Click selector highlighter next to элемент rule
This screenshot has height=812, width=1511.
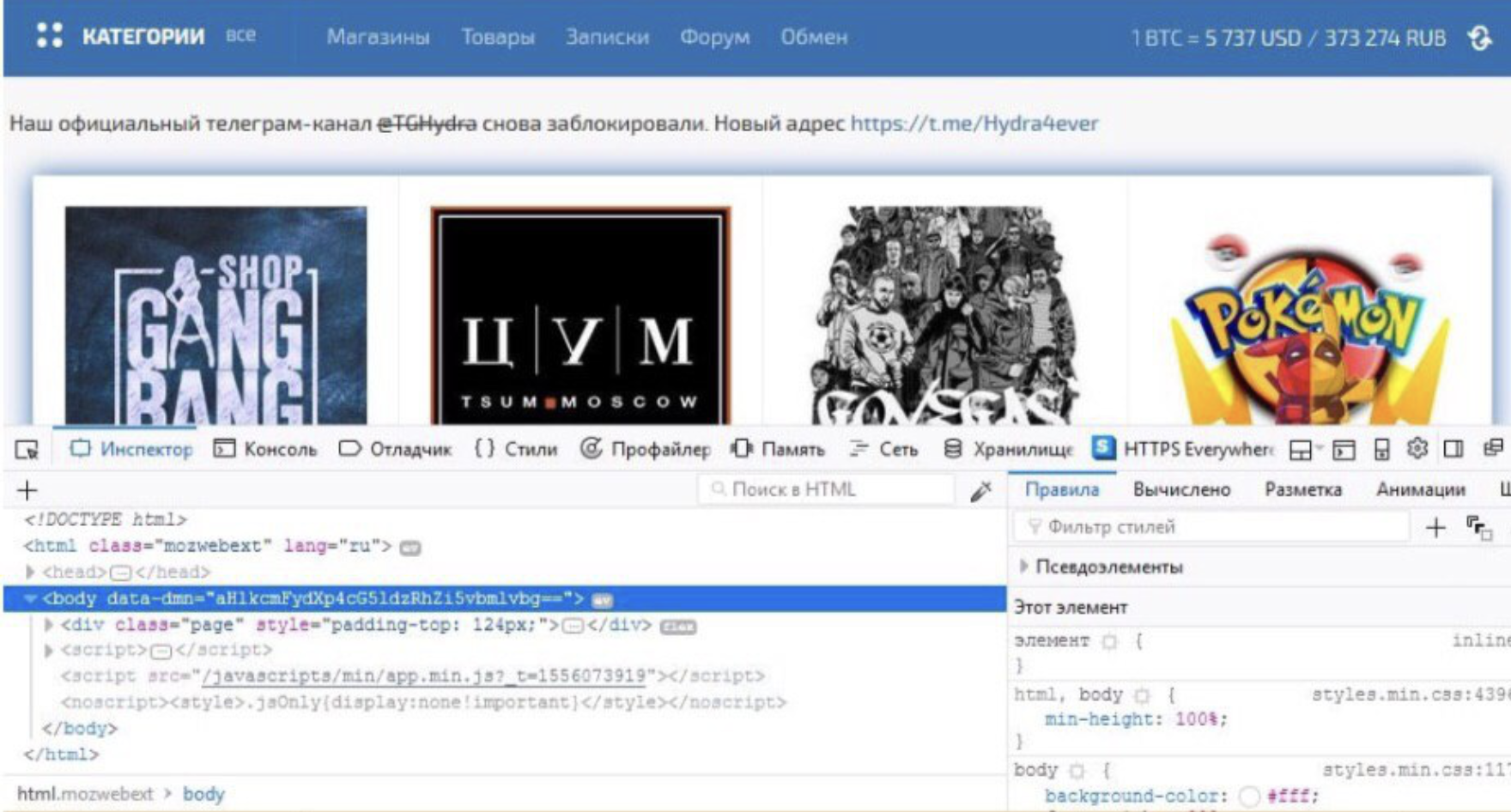[1110, 641]
